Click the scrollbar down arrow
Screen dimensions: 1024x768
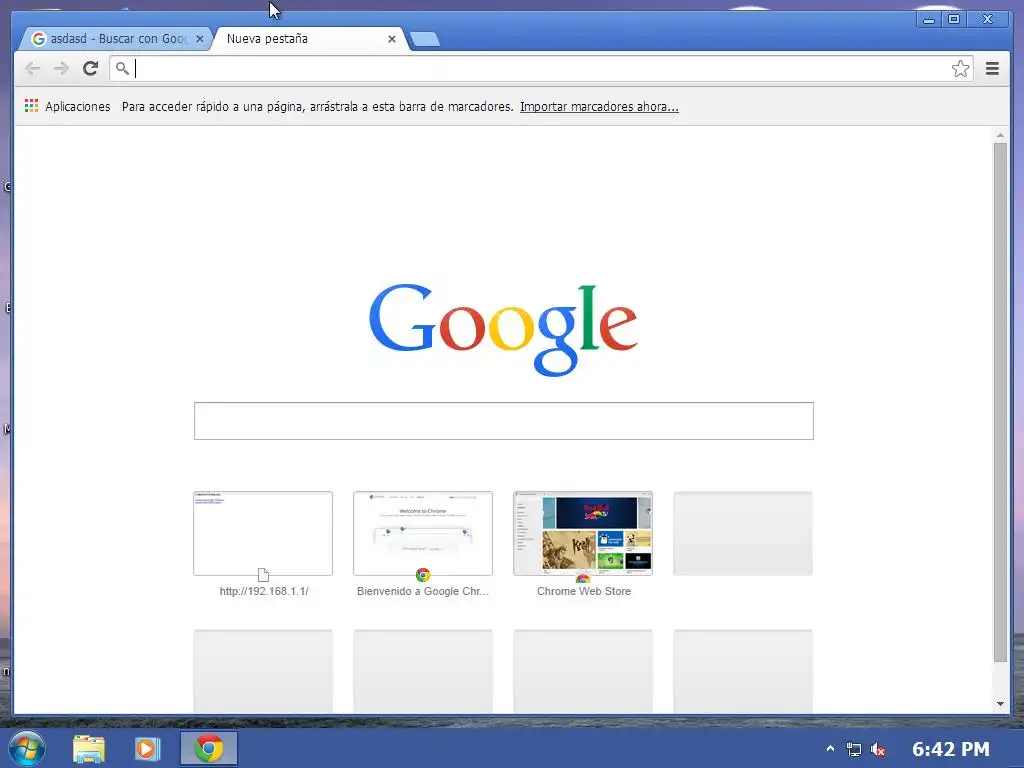pos(1000,704)
